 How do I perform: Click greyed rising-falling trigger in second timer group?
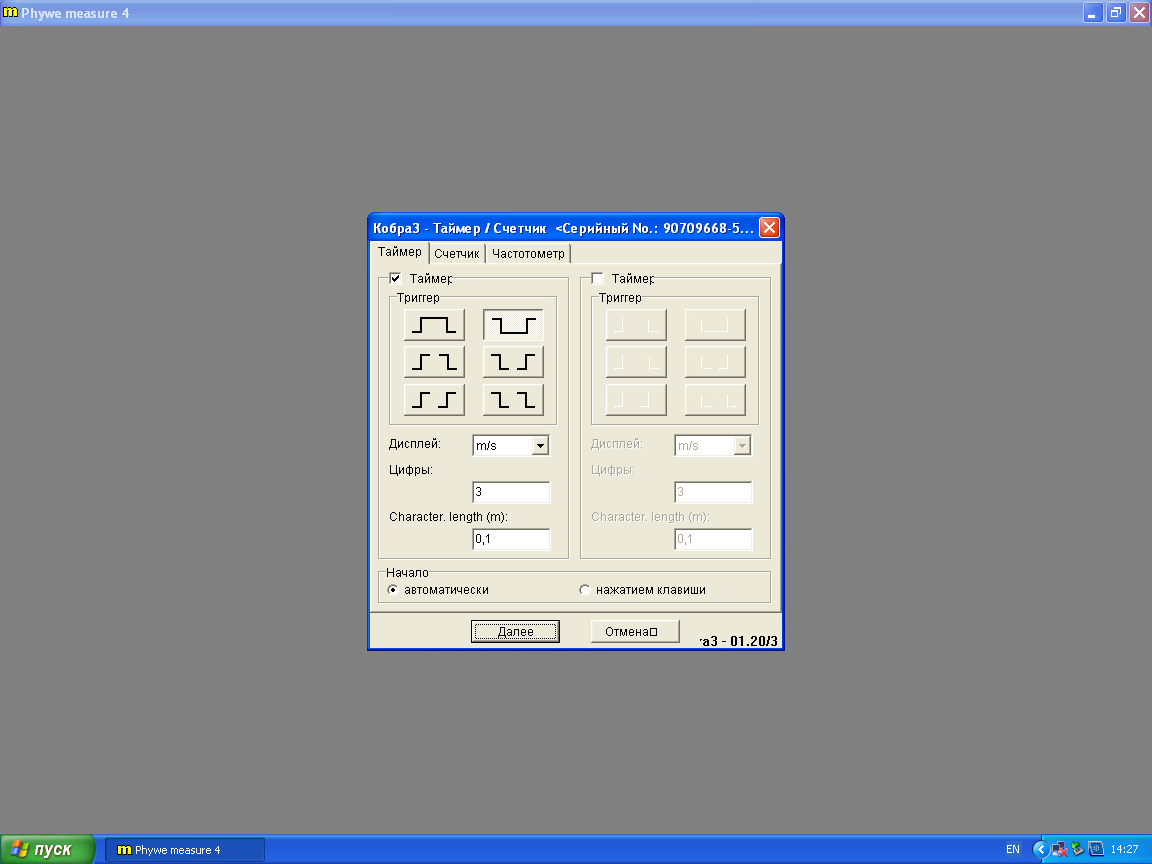[x=636, y=361]
